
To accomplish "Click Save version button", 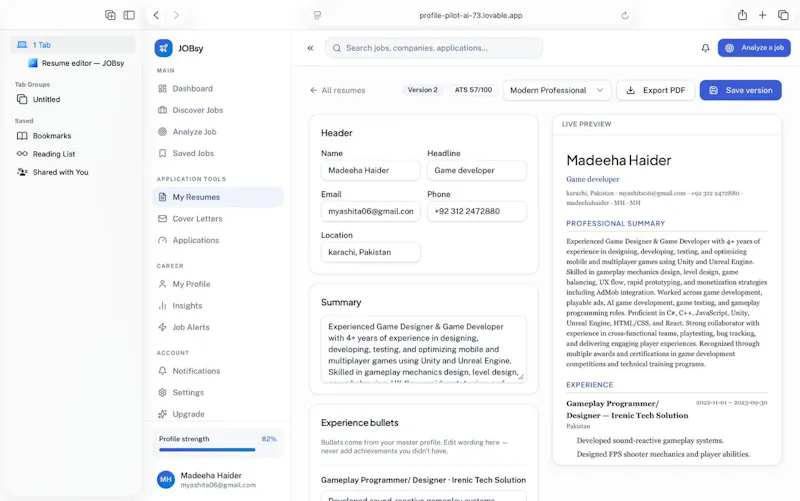I will pos(740,90).
